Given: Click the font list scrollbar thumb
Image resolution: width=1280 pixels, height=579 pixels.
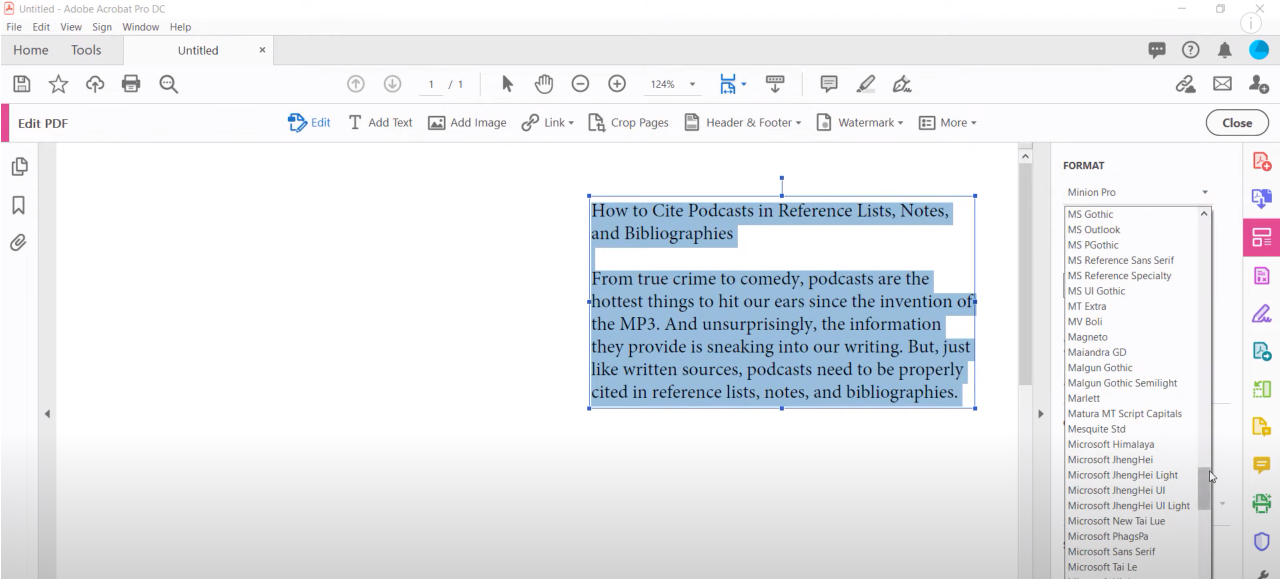Looking at the screenshot, I should coord(1204,489).
